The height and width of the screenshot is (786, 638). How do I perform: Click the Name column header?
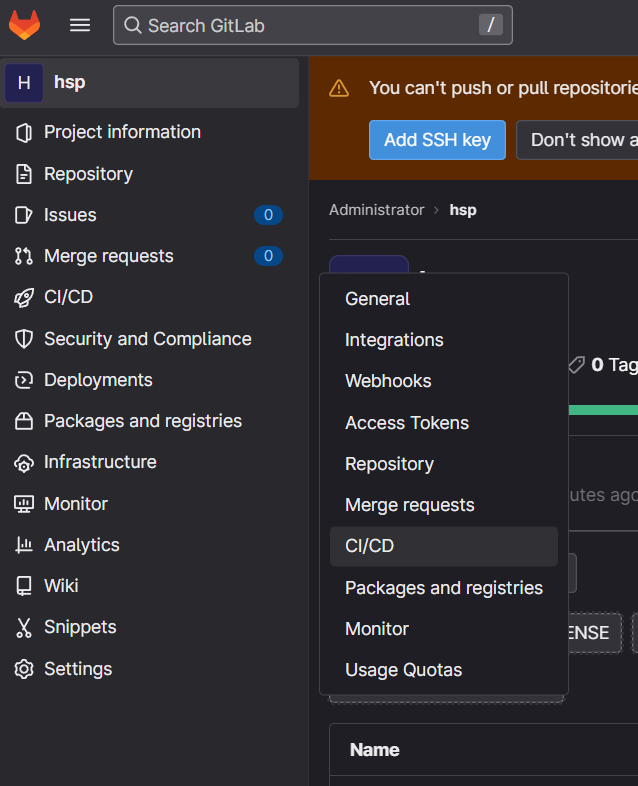374,750
